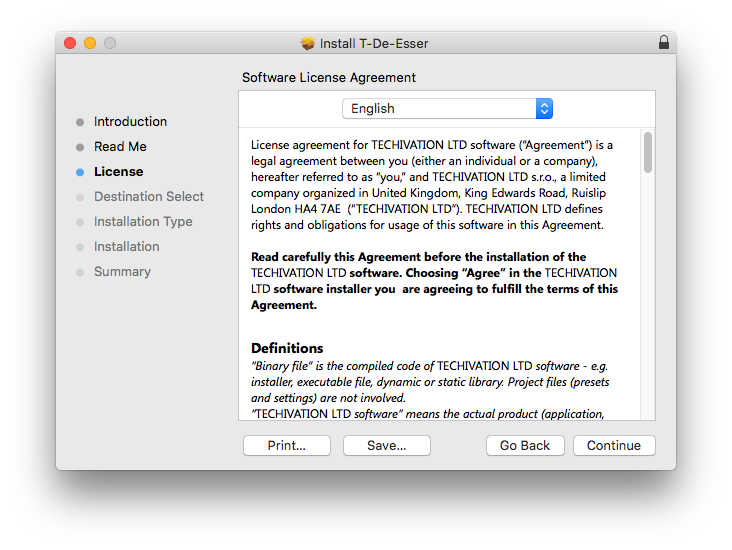Click the Save... button
The image size is (732, 550).
coord(387,445)
